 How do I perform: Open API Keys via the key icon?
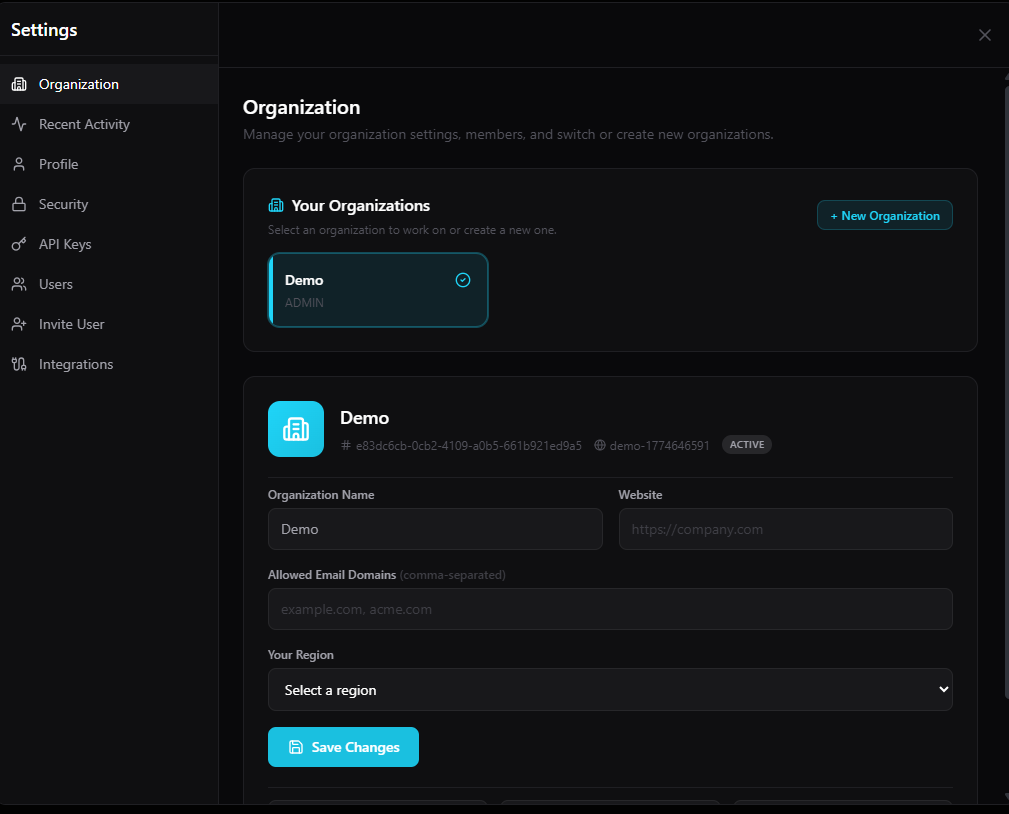point(18,244)
